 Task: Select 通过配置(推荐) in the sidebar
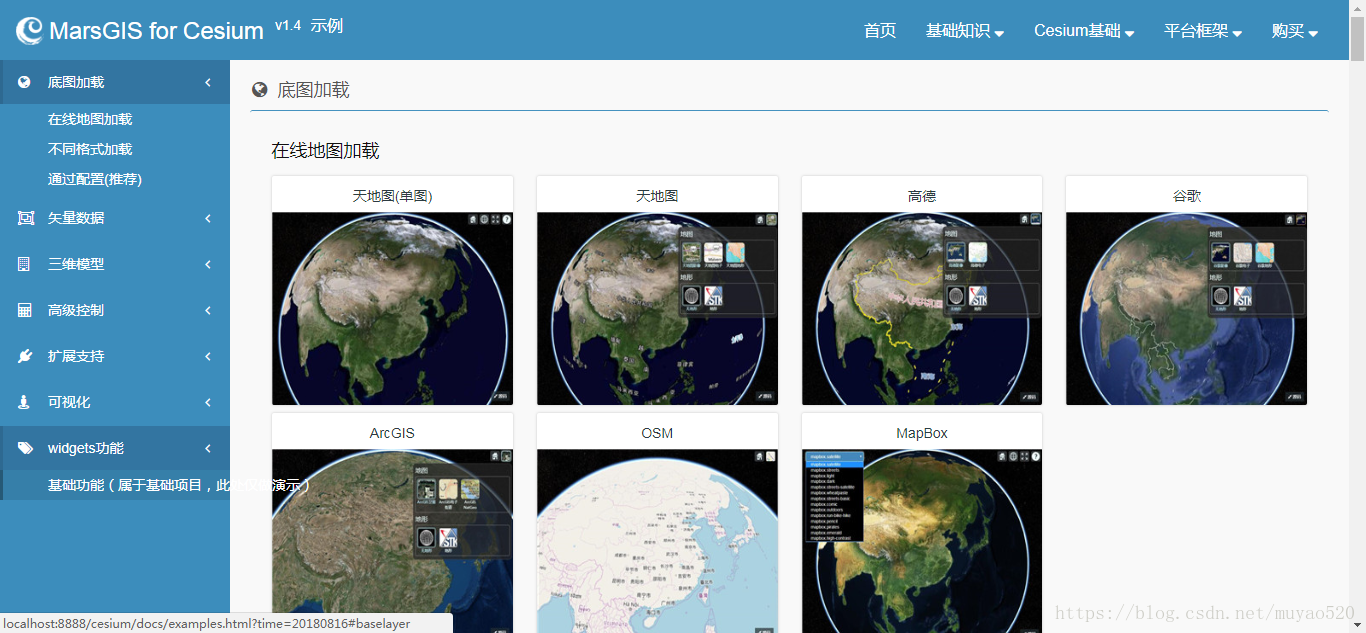pos(95,179)
